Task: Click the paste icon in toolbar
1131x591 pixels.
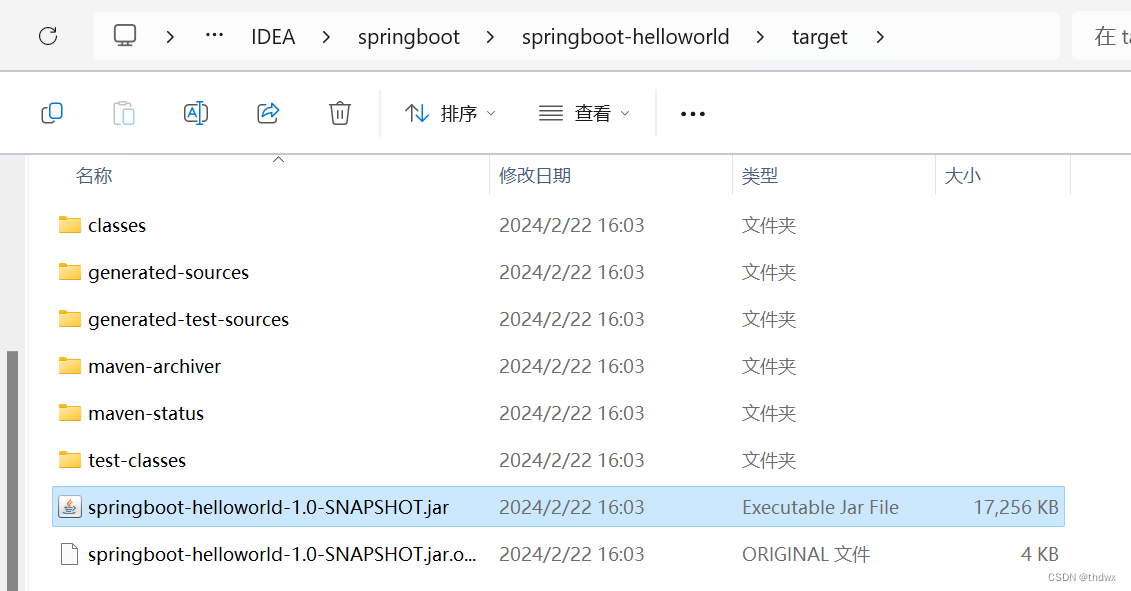Action: [x=124, y=113]
